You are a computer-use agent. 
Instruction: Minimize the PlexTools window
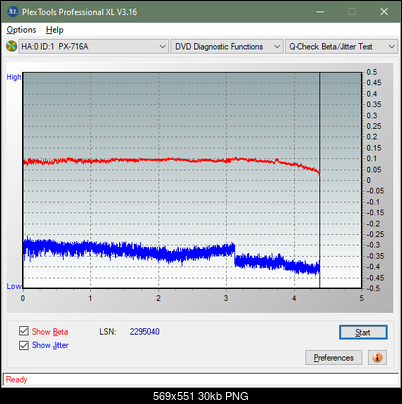coord(320,12)
